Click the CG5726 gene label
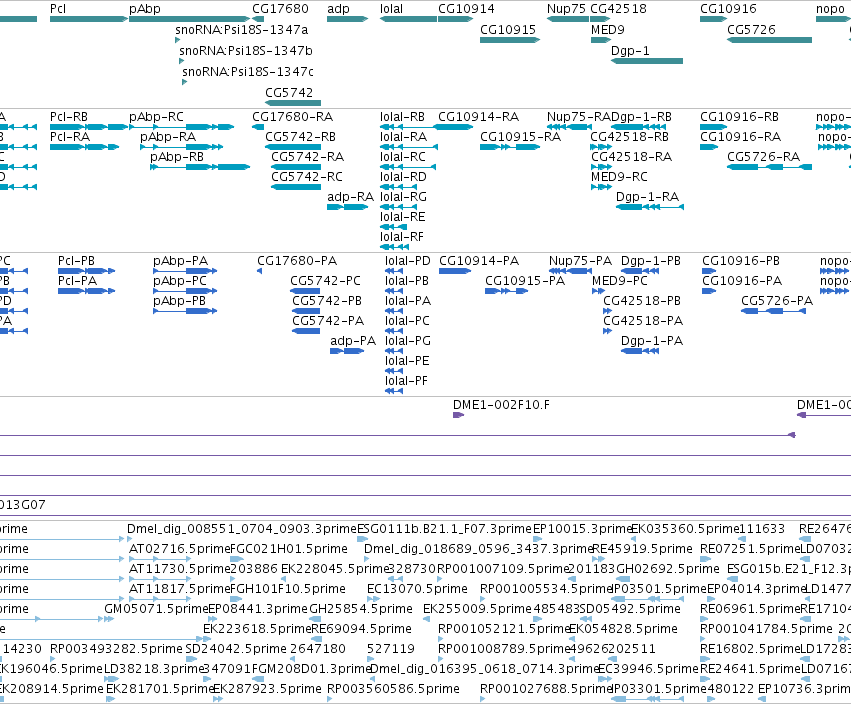The width and height of the screenshot is (851, 704). pyautogui.click(x=751, y=30)
